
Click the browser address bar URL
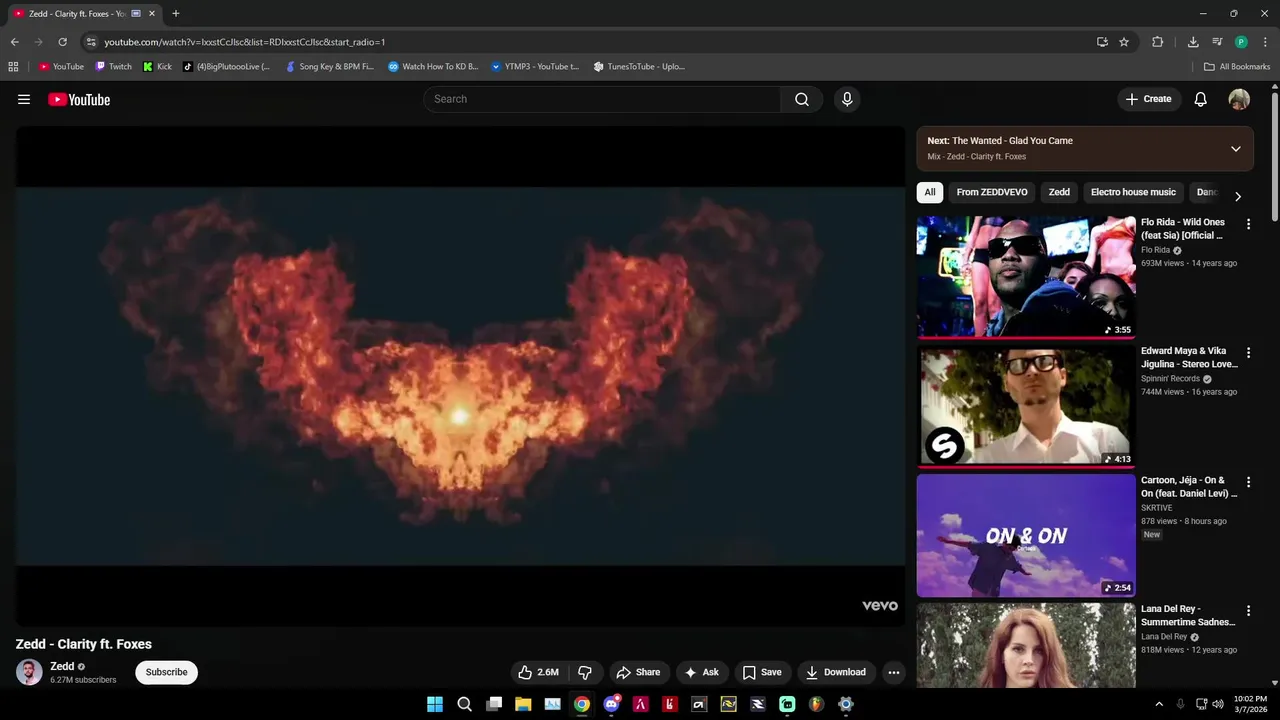coord(245,42)
